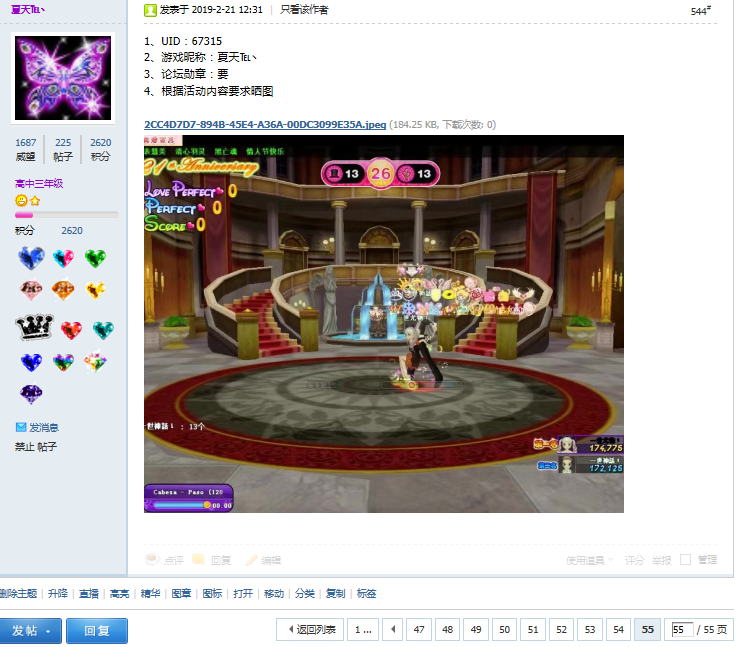
Task: Go to page 50
Action: [x=505, y=630]
